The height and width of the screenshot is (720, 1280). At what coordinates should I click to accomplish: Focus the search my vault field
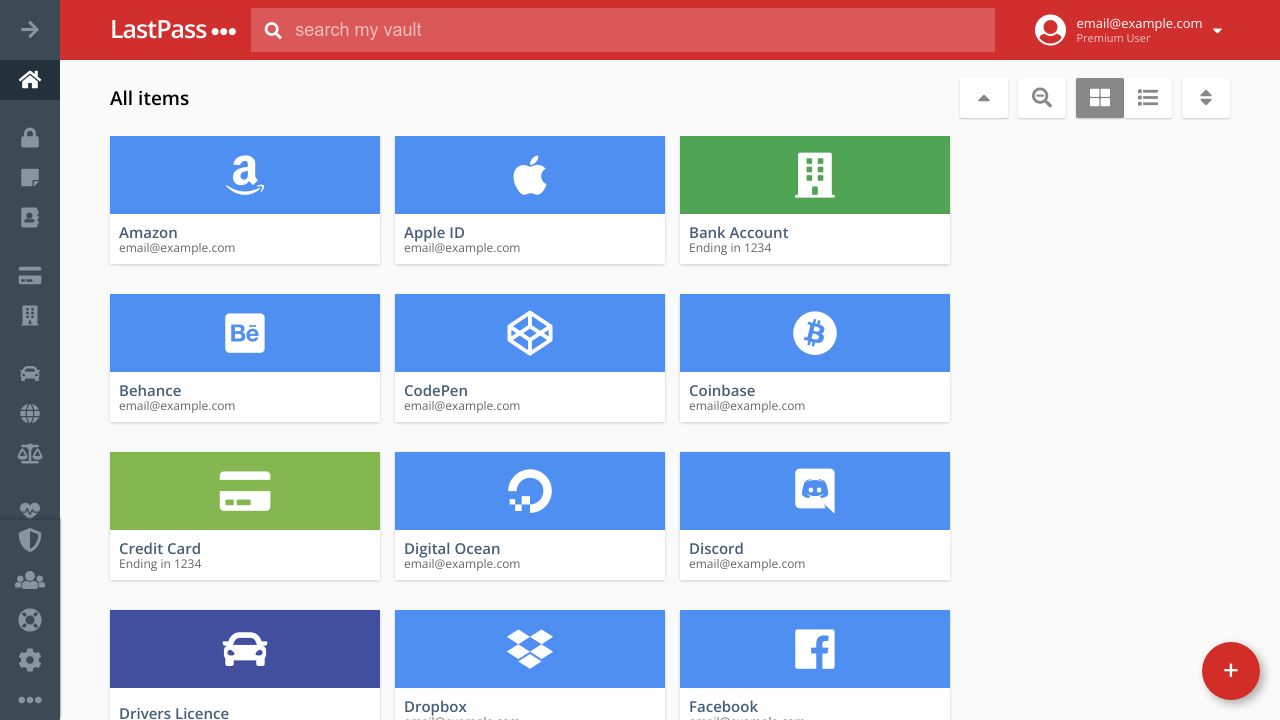click(623, 30)
